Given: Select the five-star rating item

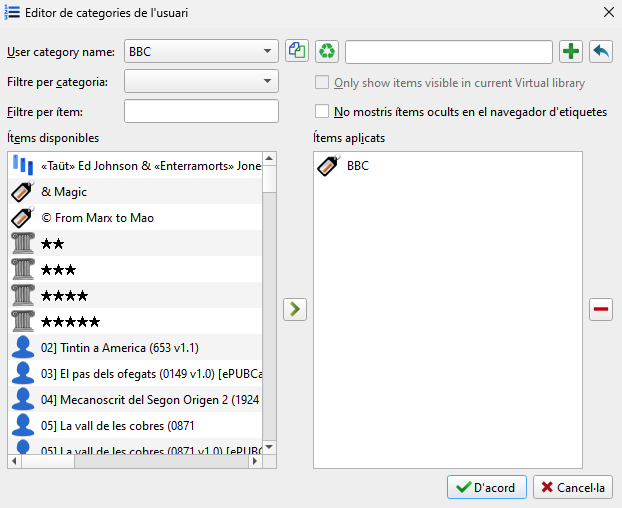Looking at the screenshot, I should tap(70, 321).
